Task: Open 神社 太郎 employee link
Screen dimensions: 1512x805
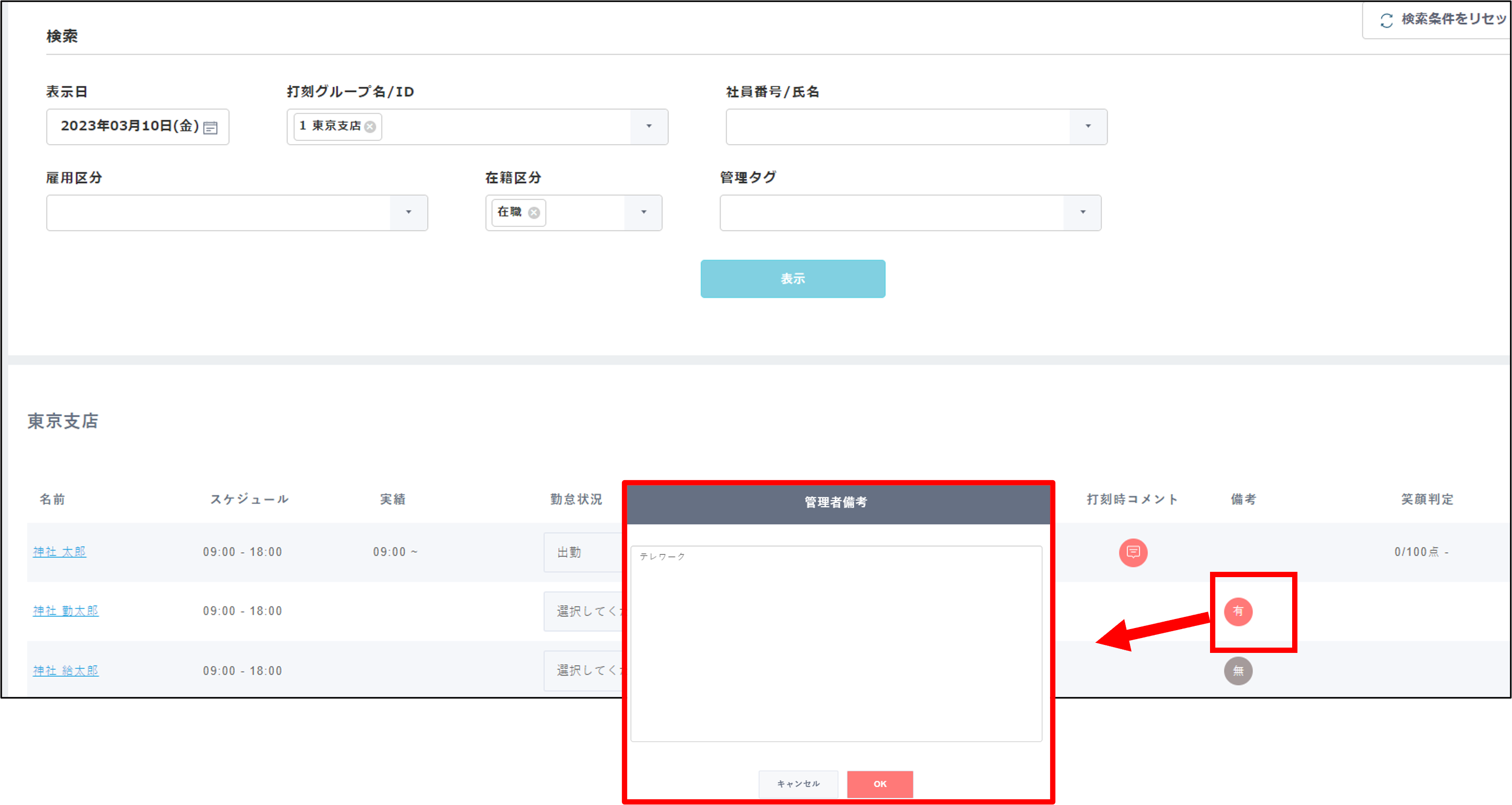Action: 59,552
